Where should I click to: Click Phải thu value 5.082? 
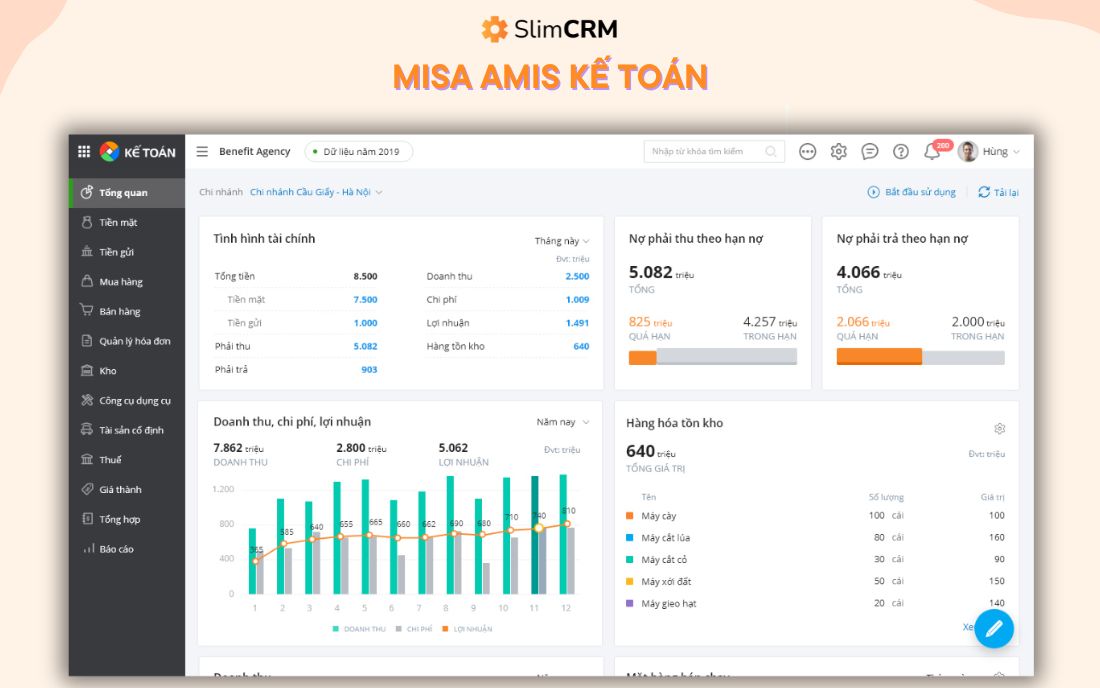[x=365, y=346]
